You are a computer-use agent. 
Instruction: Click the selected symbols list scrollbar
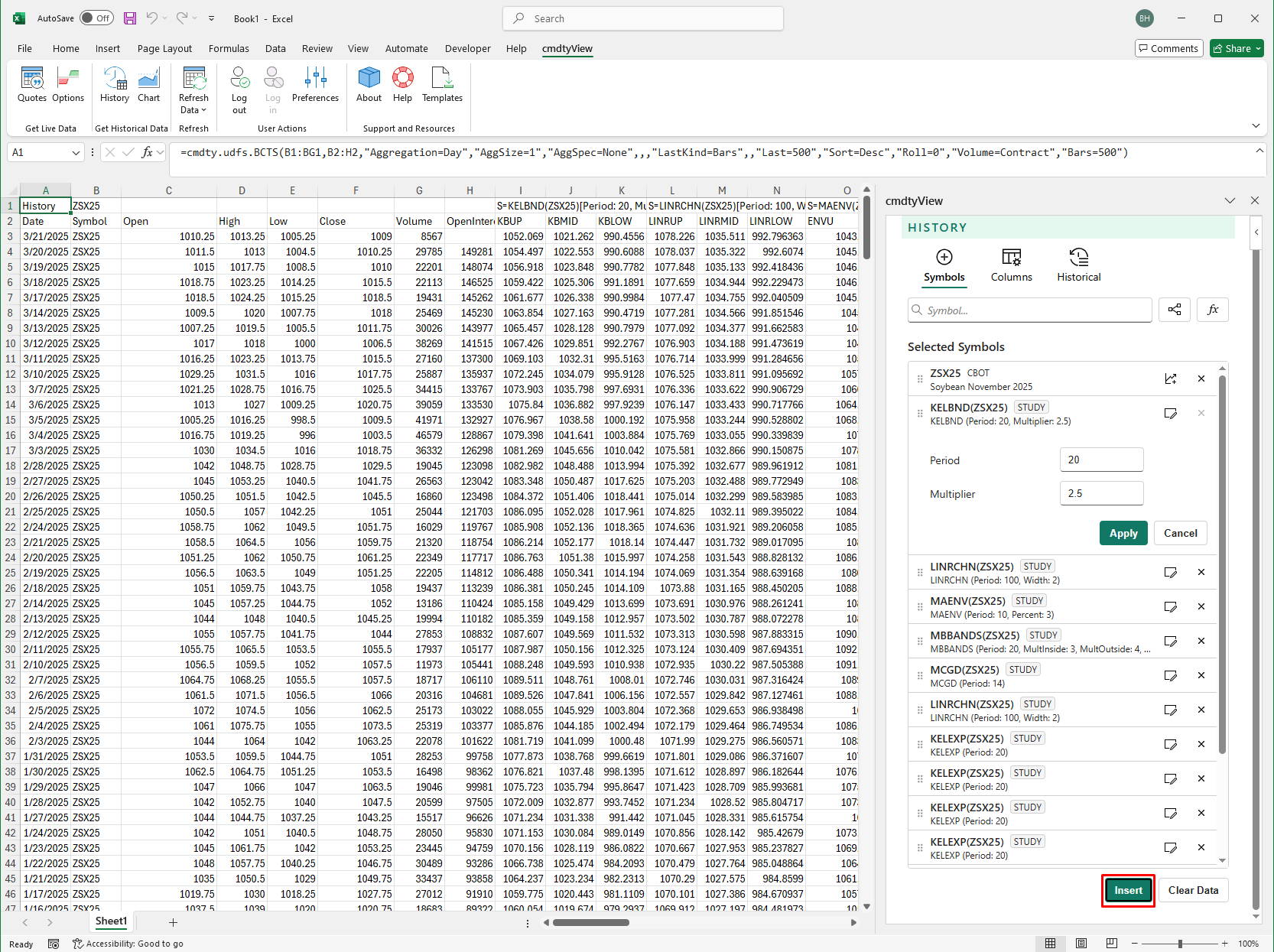click(x=1222, y=563)
